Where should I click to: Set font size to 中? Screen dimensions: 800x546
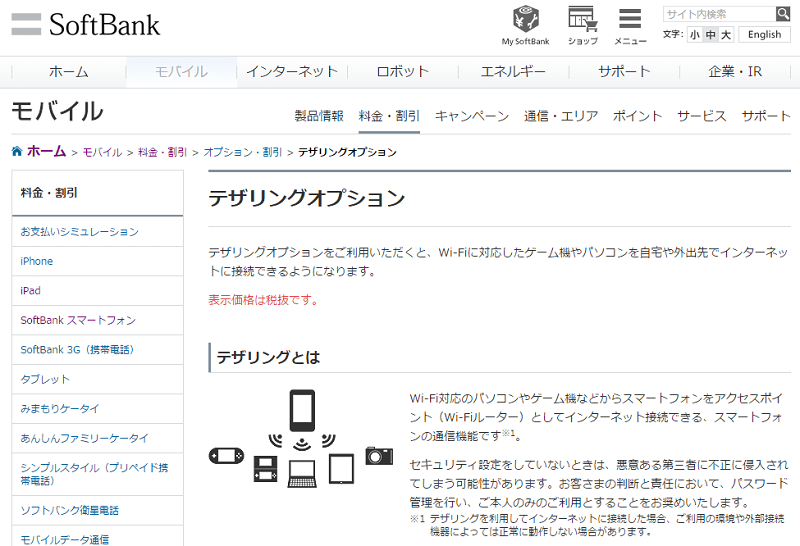[x=710, y=35]
